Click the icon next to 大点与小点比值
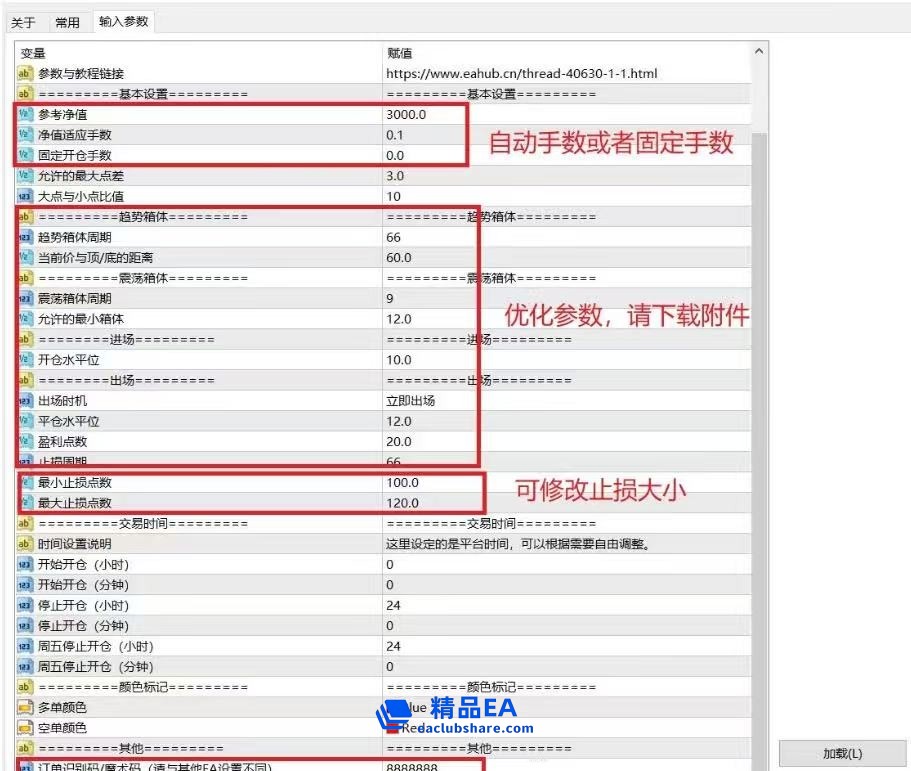Screen dimensions: 911x771 coord(25,196)
